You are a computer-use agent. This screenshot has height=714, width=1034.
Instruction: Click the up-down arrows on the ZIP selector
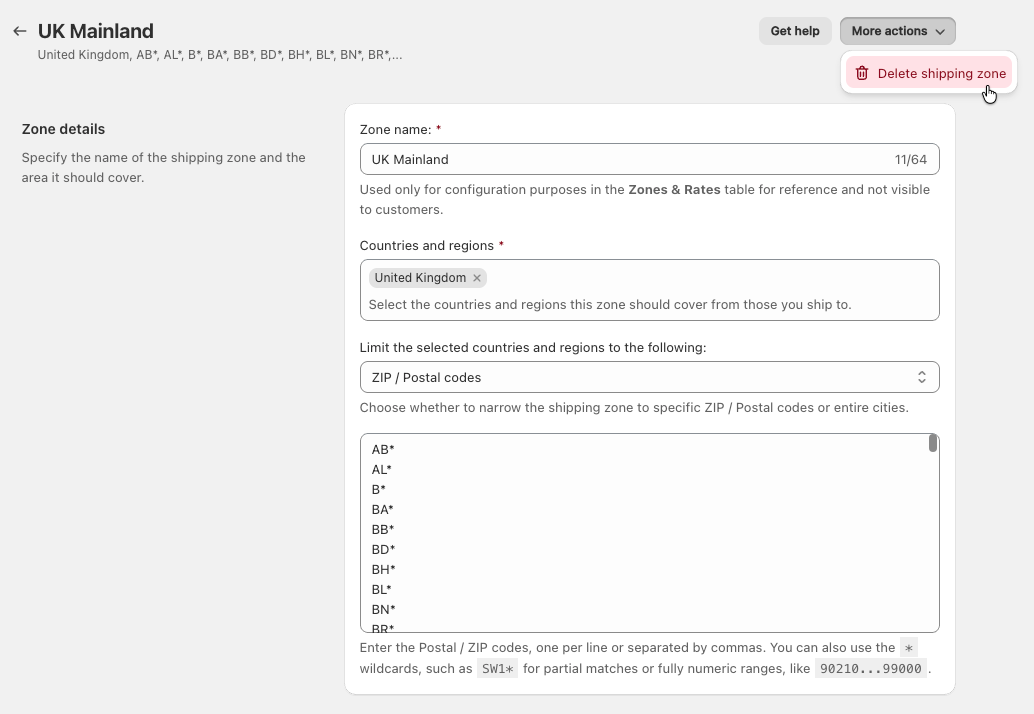pos(921,377)
